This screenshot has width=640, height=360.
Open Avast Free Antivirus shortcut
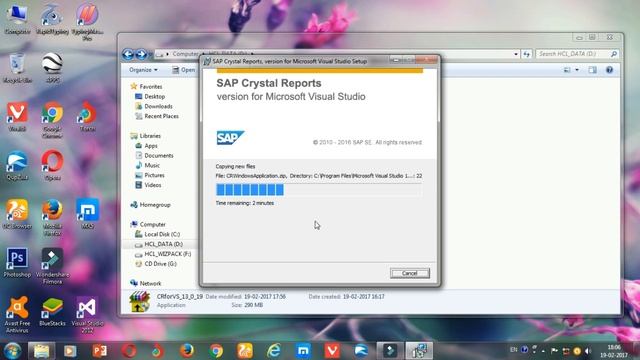(x=17, y=314)
